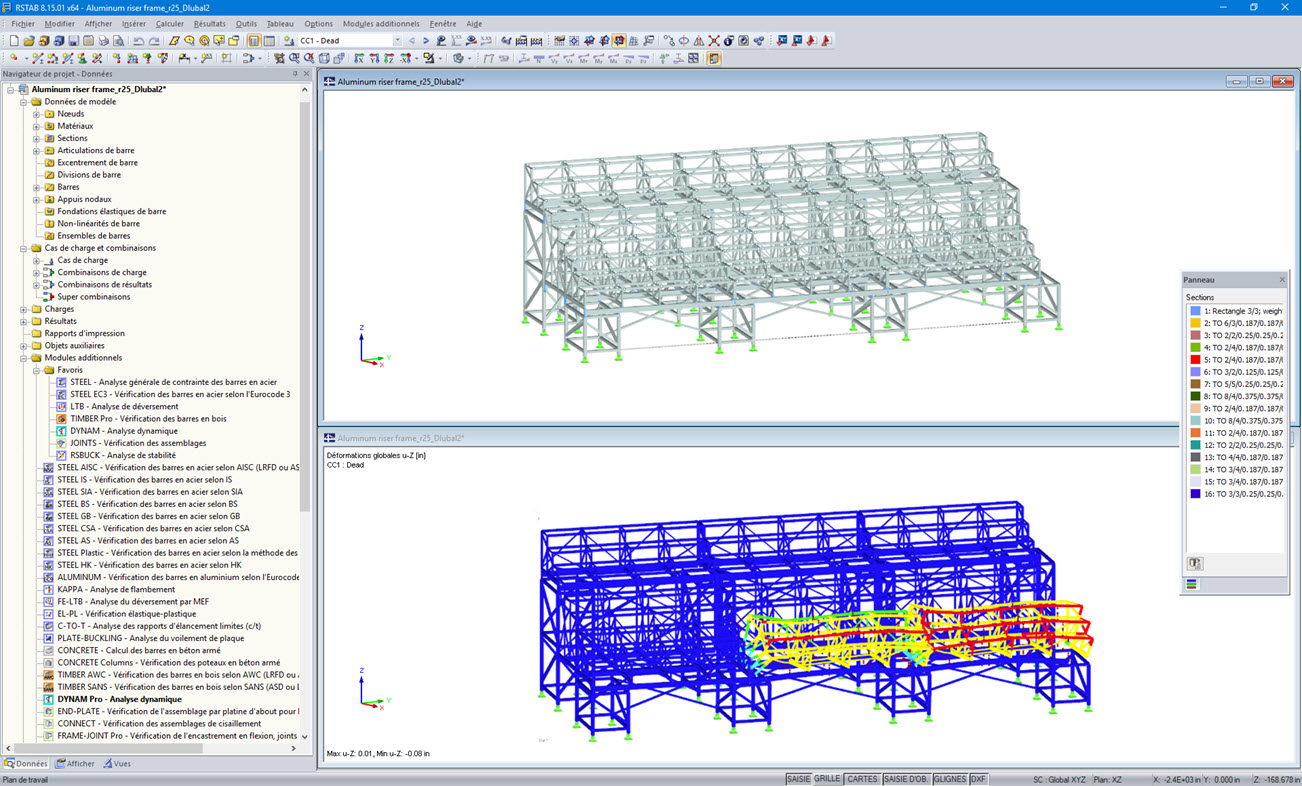Expand the Appuis nodaux tree node
Screen dimensions: 1302x786
click(x=36, y=199)
